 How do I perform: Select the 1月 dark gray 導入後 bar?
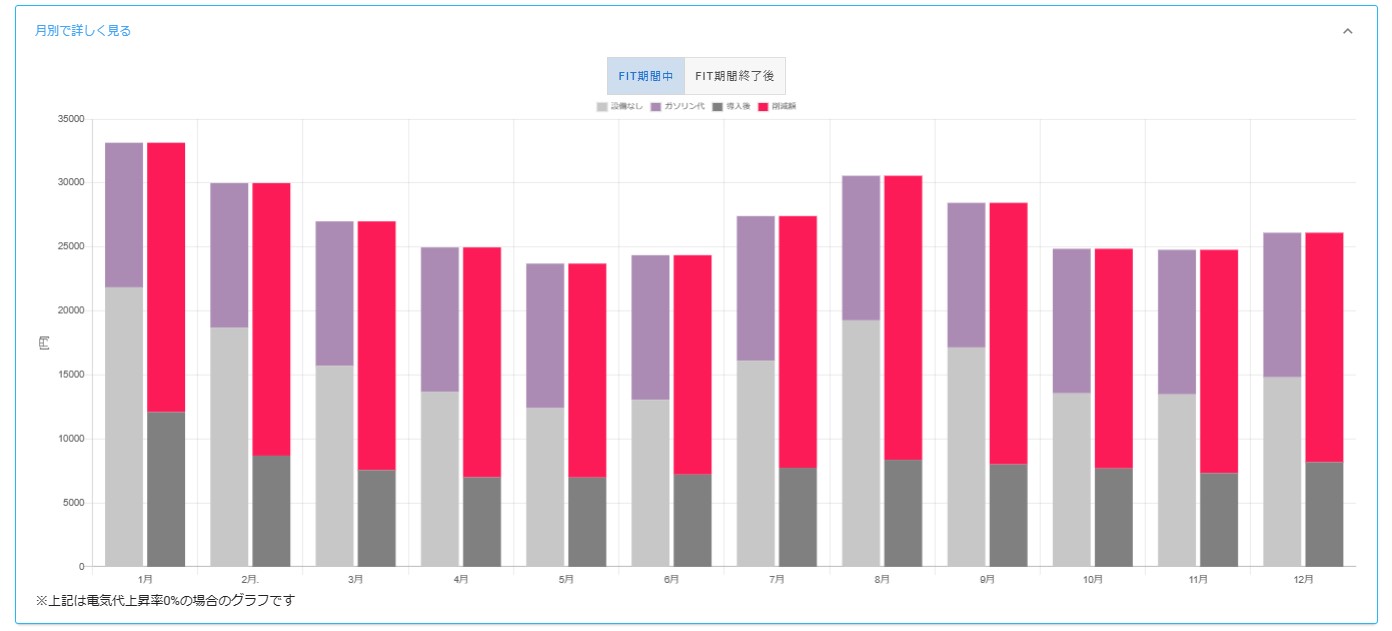[166, 489]
